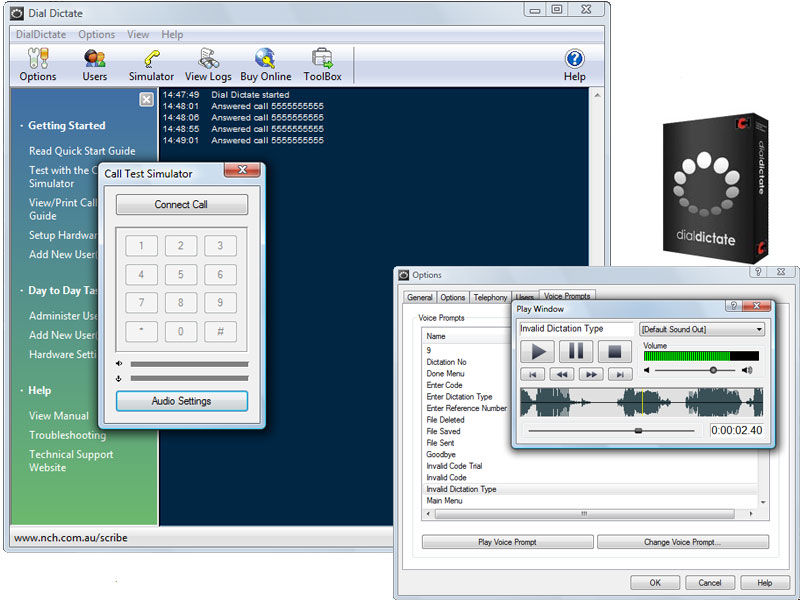Click the Connect Call button
The width and height of the screenshot is (800, 600).
tap(181, 205)
